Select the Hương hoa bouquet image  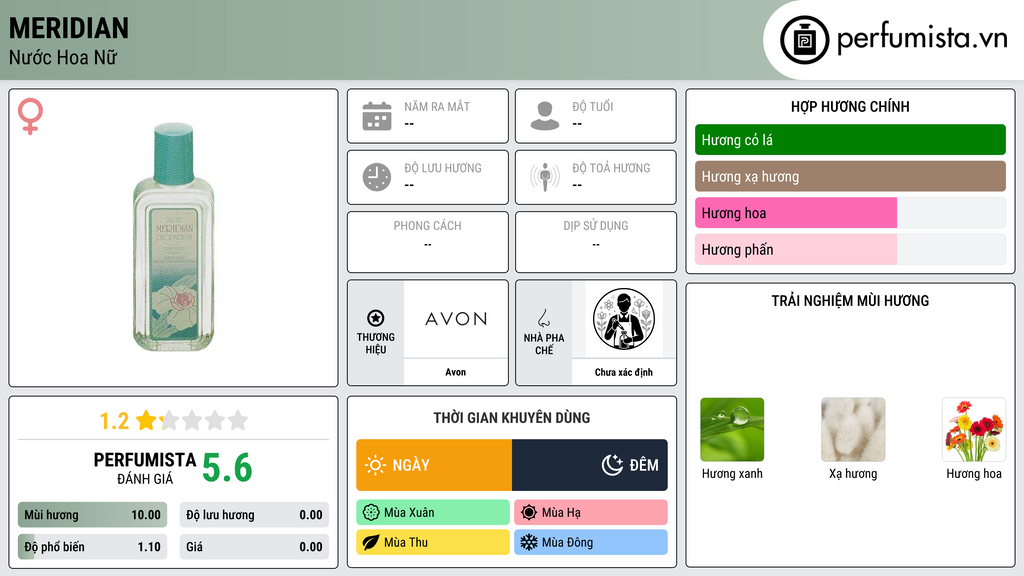[974, 430]
